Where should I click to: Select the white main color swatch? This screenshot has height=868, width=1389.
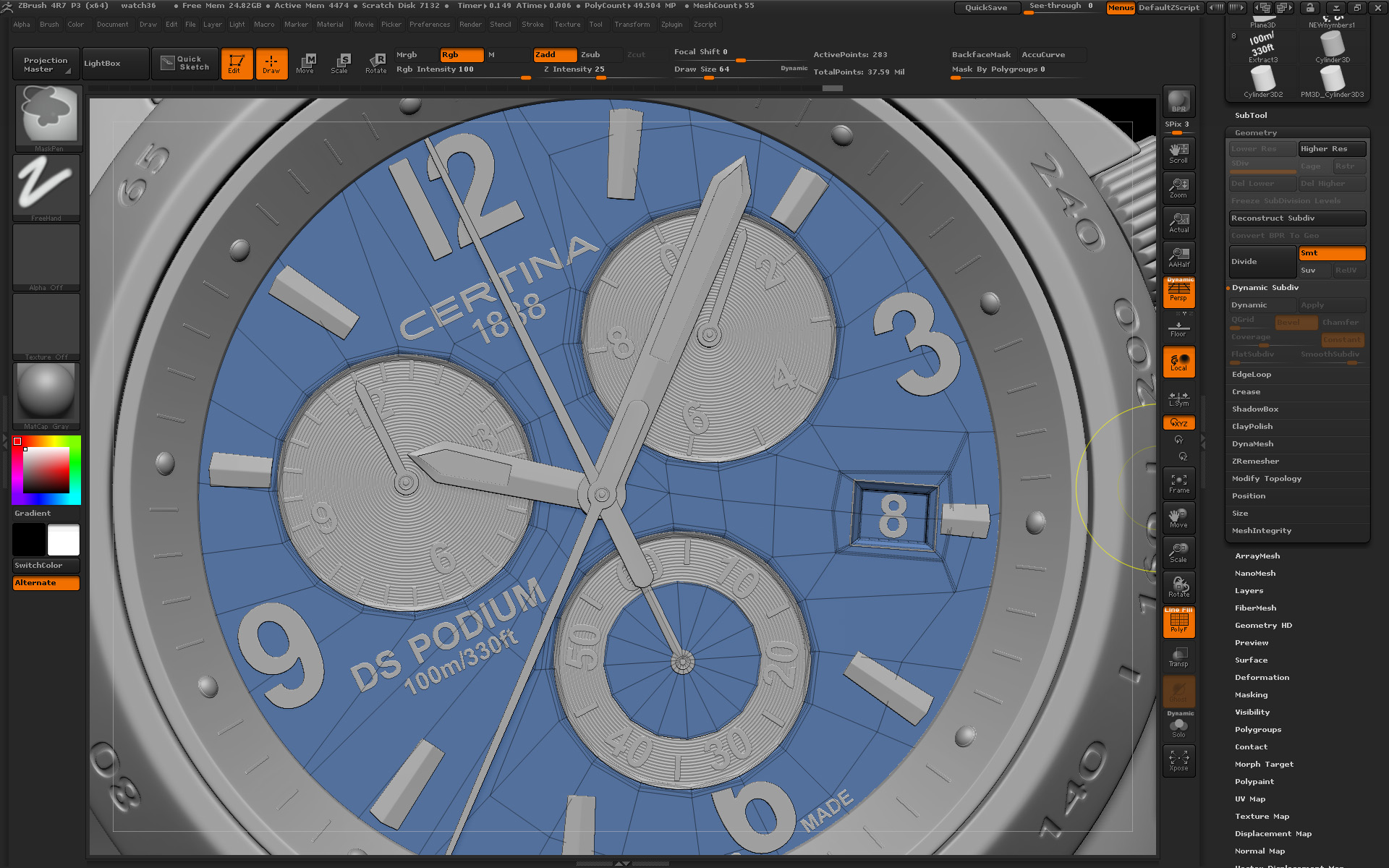point(64,540)
